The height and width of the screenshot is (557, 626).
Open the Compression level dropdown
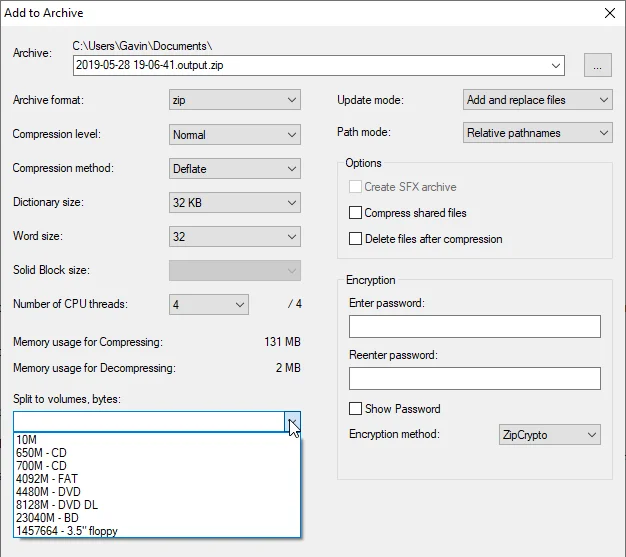tap(235, 135)
